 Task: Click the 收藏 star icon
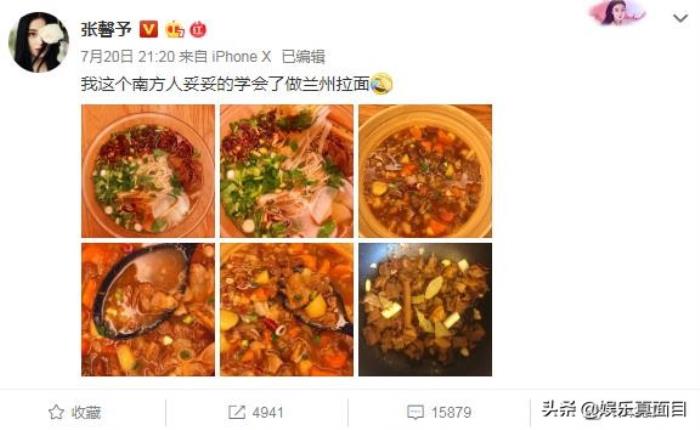pyautogui.click(x=56, y=412)
